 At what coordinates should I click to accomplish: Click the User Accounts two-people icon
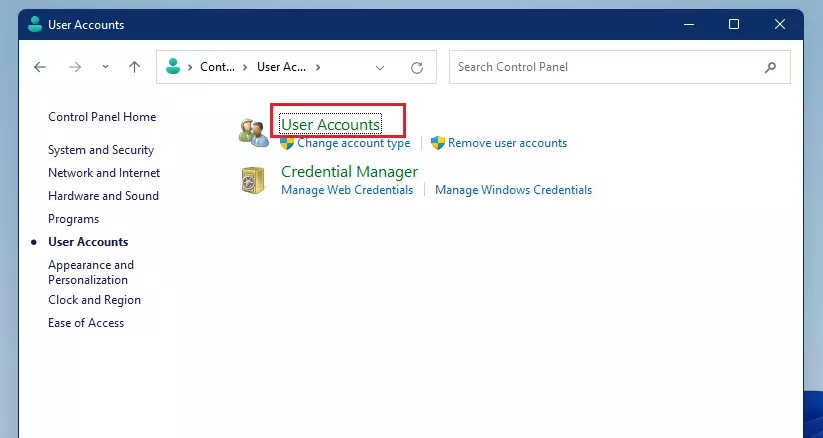pos(254,132)
